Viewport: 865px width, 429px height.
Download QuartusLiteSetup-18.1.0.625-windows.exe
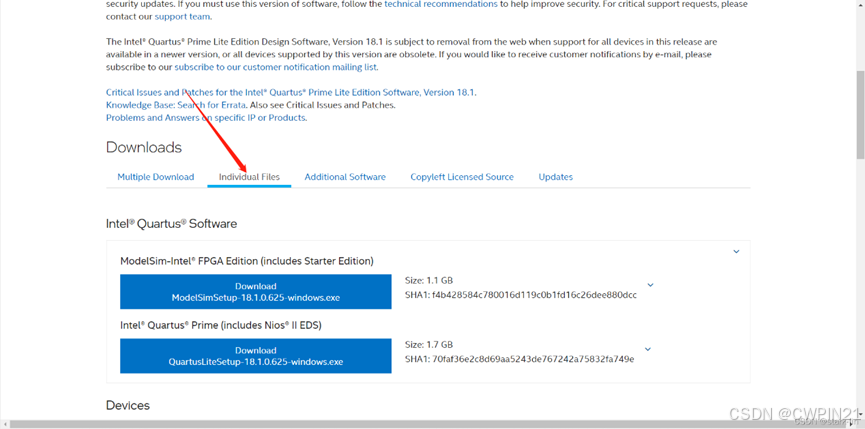pyautogui.click(x=255, y=356)
